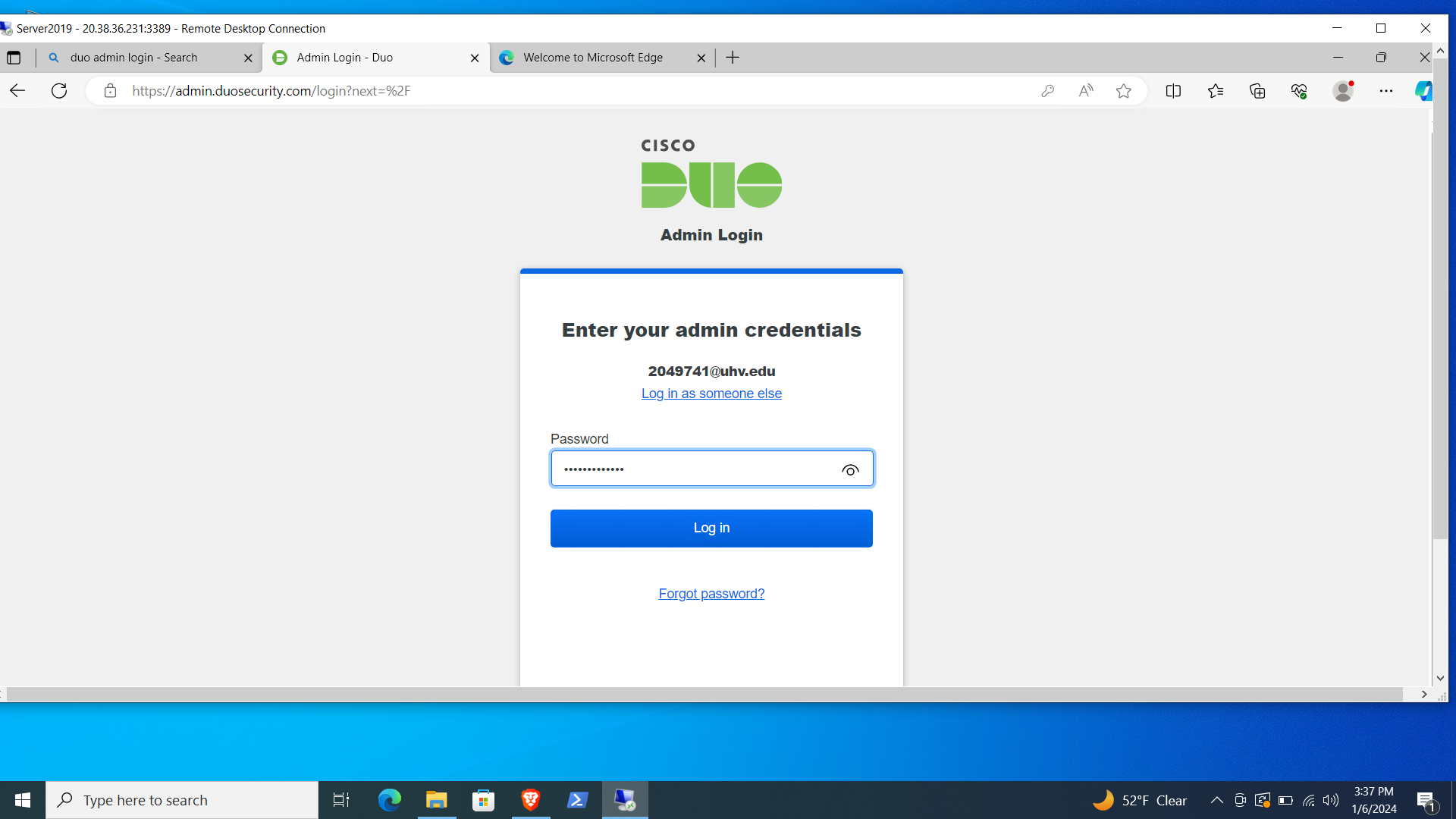Toggle split screen view icon
This screenshot has width=1456, height=819.
pyautogui.click(x=1173, y=91)
